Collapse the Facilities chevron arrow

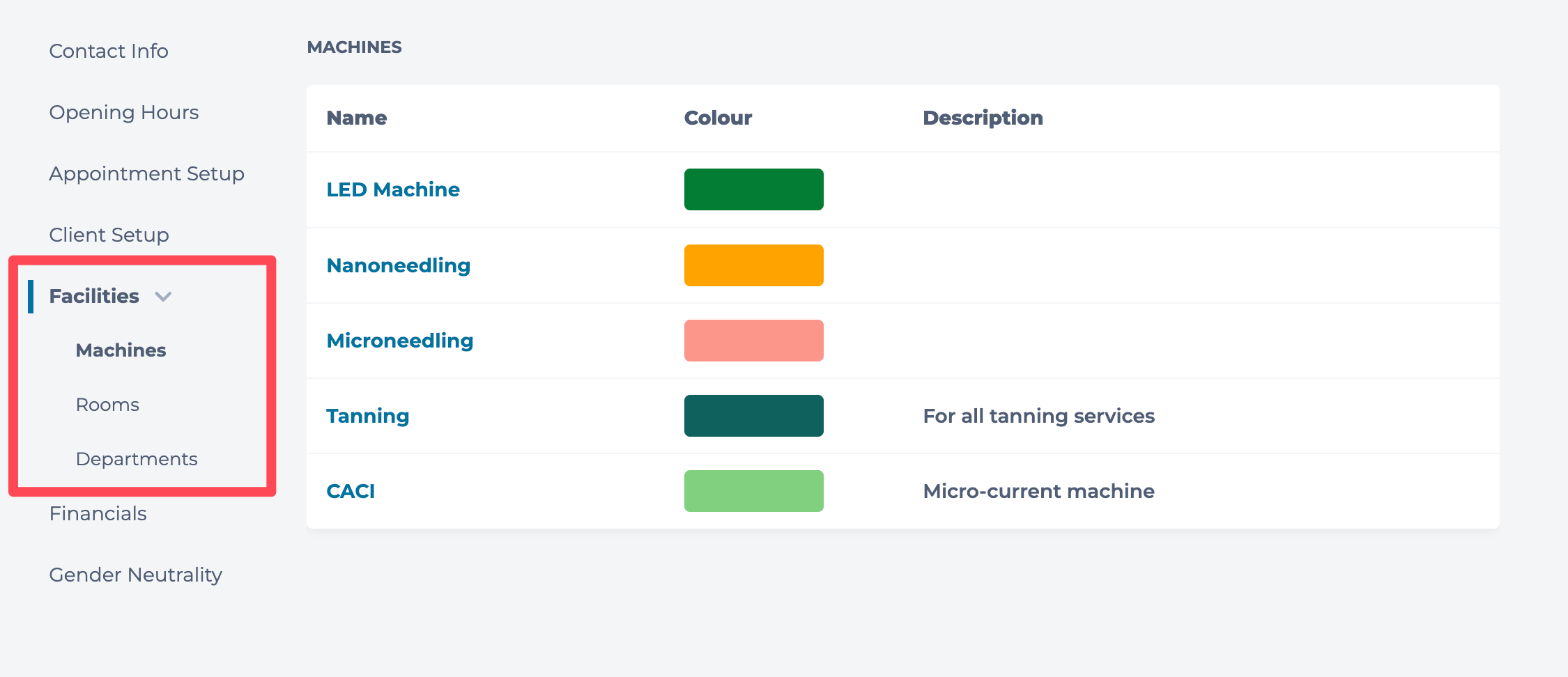[x=163, y=297]
